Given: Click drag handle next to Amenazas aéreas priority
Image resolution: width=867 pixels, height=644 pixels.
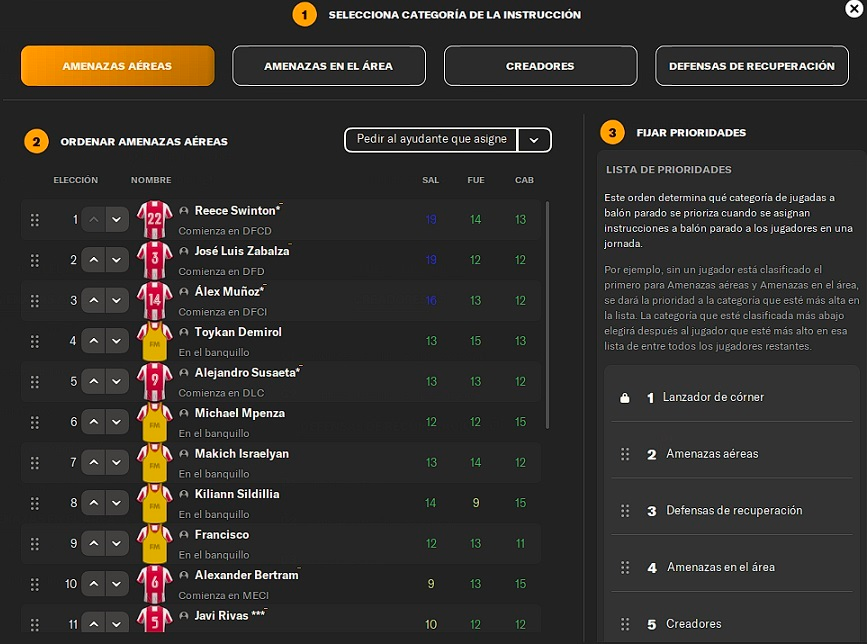Looking at the screenshot, I should [625, 454].
